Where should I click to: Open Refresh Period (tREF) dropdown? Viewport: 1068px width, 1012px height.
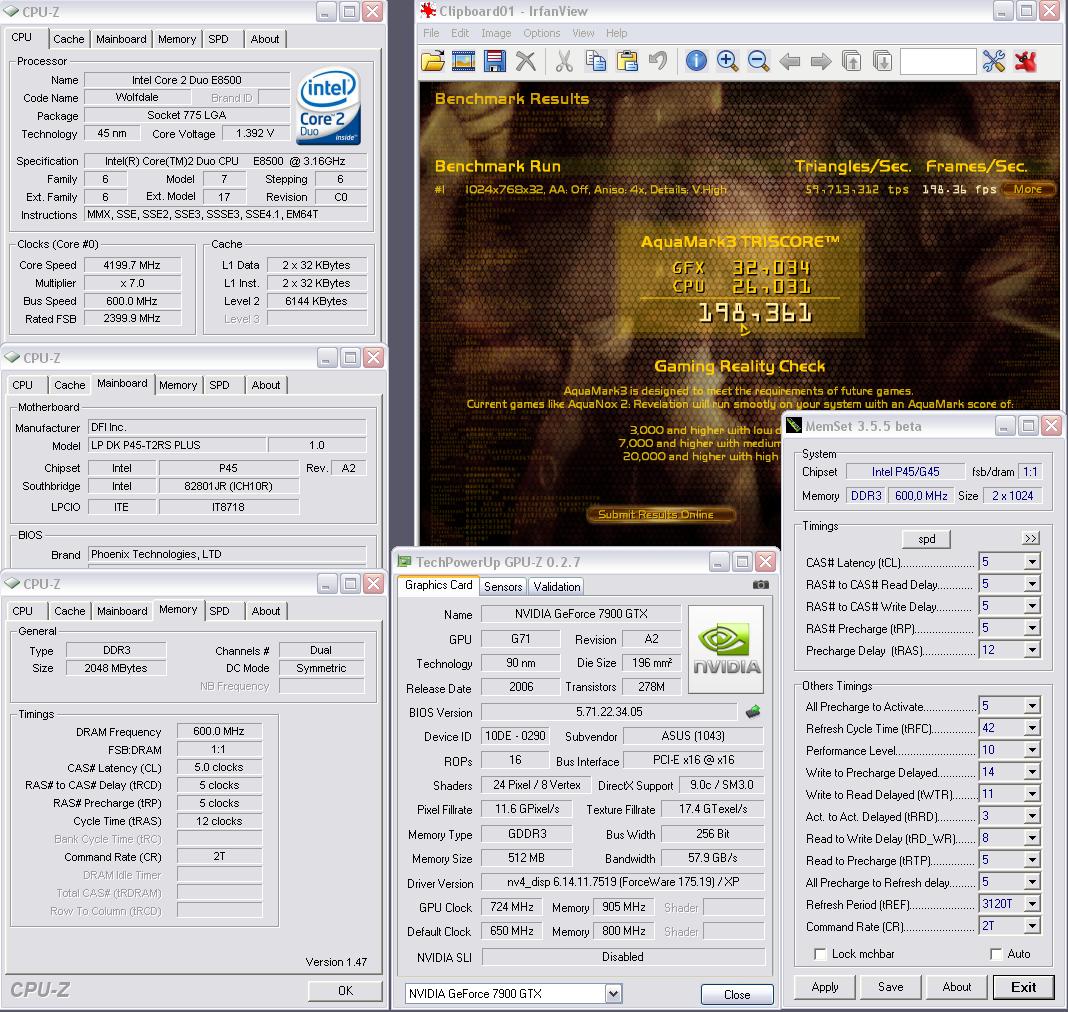[x=1033, y=904]
